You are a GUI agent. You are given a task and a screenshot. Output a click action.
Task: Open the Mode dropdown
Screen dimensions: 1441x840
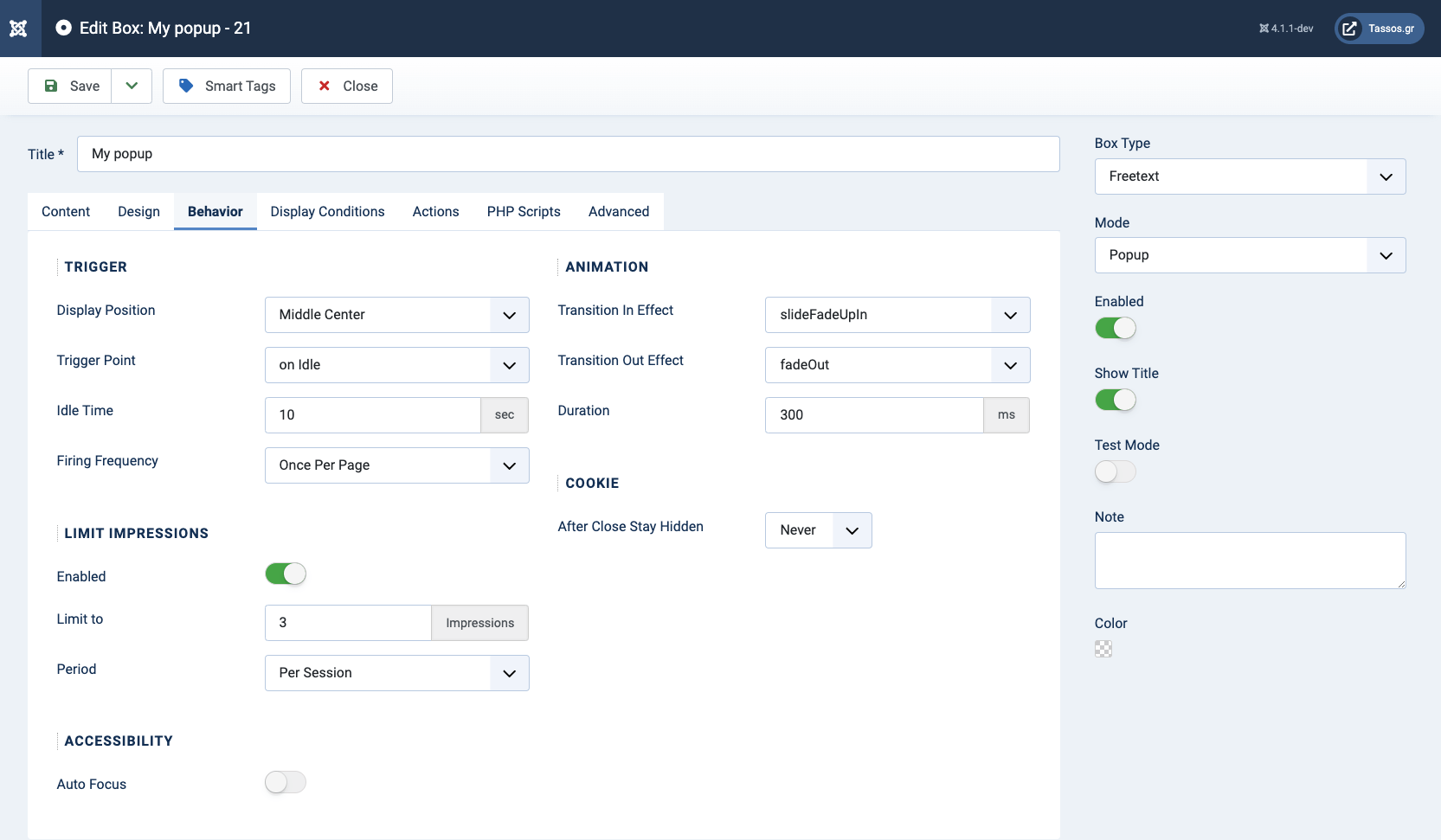pyautogui.click(x=1250, y=255)
